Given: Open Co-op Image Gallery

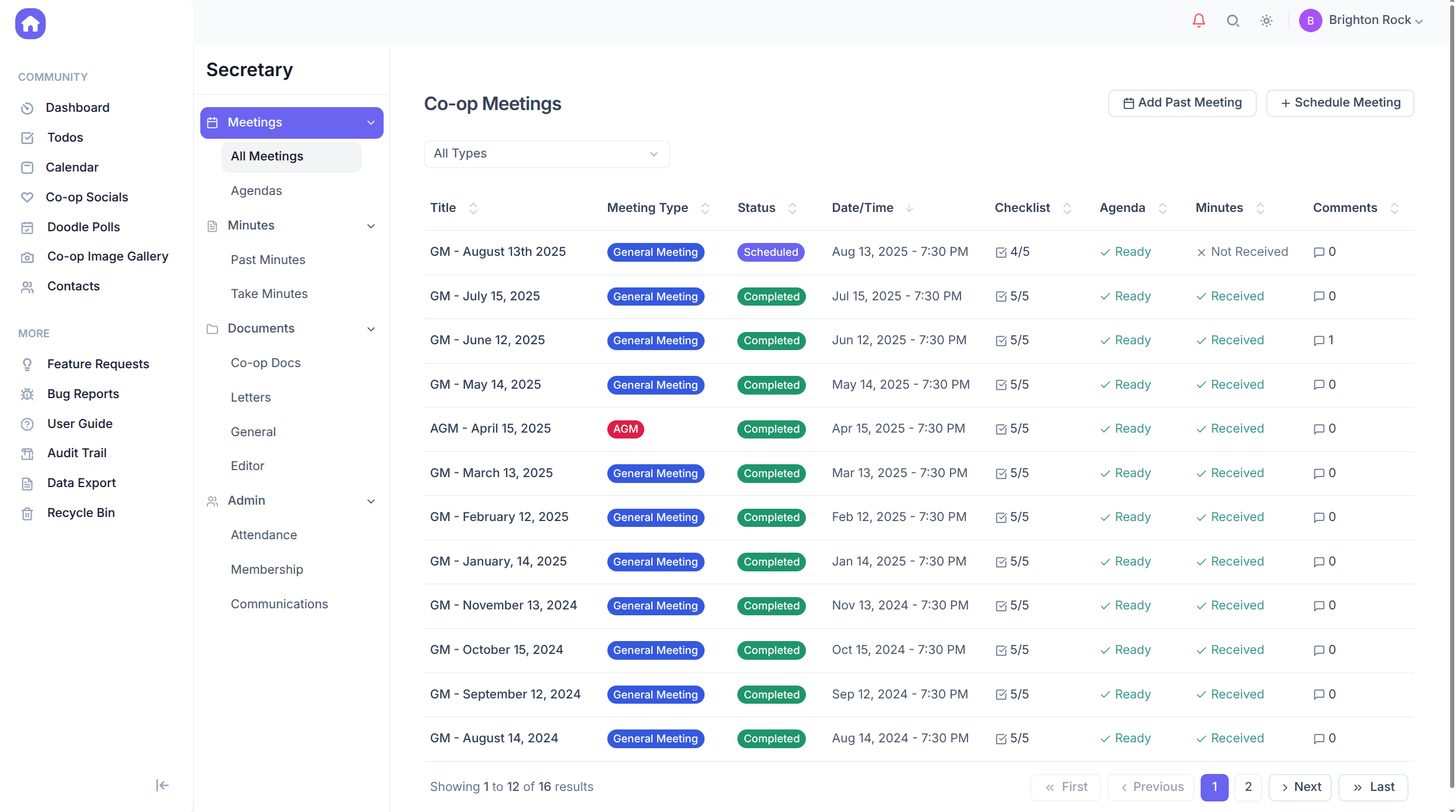Looking at the screenshot, I should coord(108,256).
